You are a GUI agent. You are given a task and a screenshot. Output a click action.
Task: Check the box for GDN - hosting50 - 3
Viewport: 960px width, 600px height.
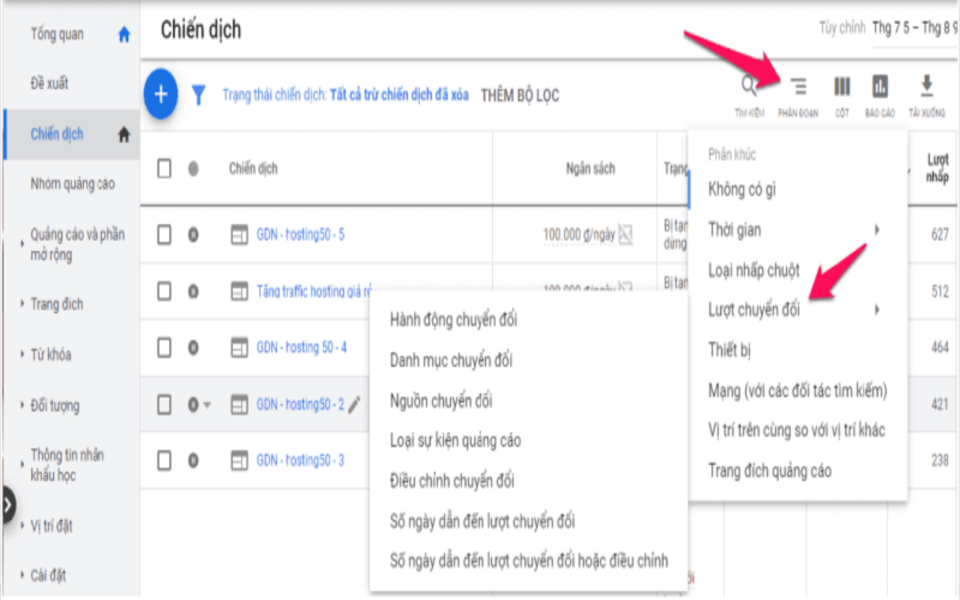tap(164, 460)
